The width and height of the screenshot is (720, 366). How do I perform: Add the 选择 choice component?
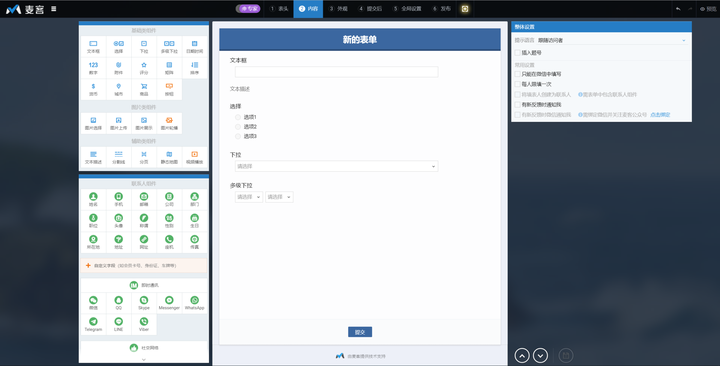(x=118, y=47)
